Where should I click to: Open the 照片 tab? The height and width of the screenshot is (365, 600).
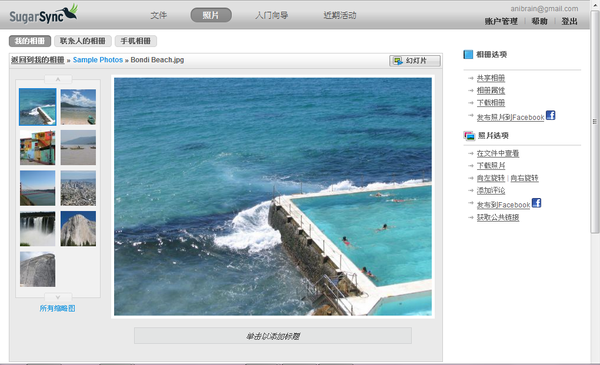click(x=211, y=15)
